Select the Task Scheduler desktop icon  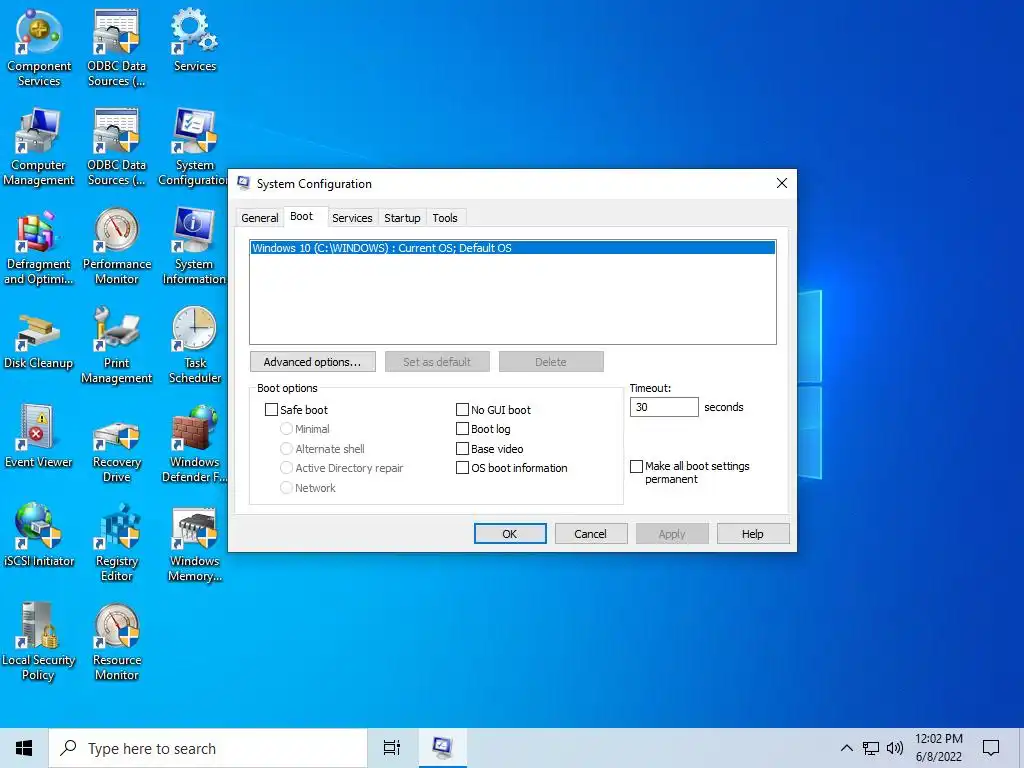coord(195,345)
